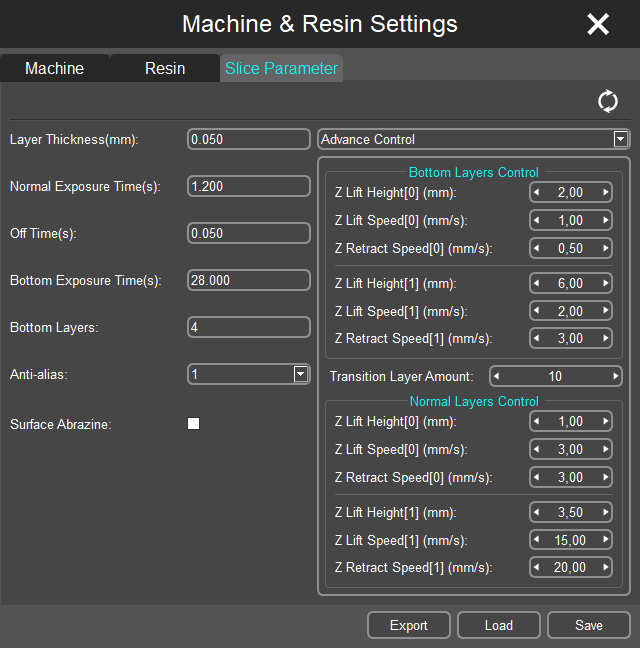Viewport: 640px width, 648px height.
Task: Increase Bottom Z Retract Speed[1] with right arrow
Action: point(604,339)
